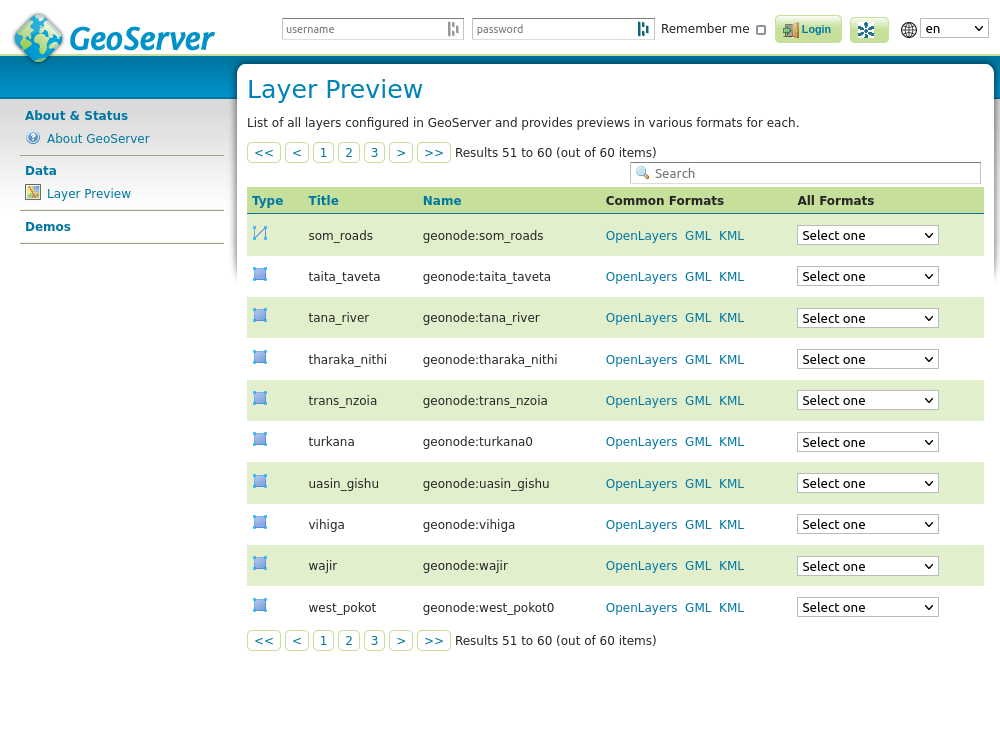Click the geonode:trans_nzoia name cell
This screenshot has width=1000, height=750.
(485, 401)
